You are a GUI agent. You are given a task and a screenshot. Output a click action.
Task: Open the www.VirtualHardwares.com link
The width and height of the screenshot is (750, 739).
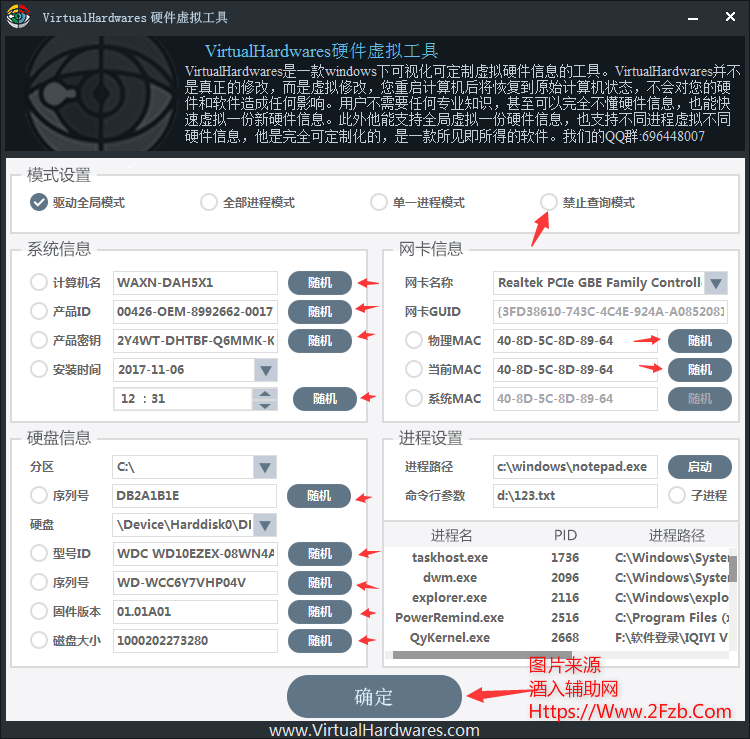point(374,730)
